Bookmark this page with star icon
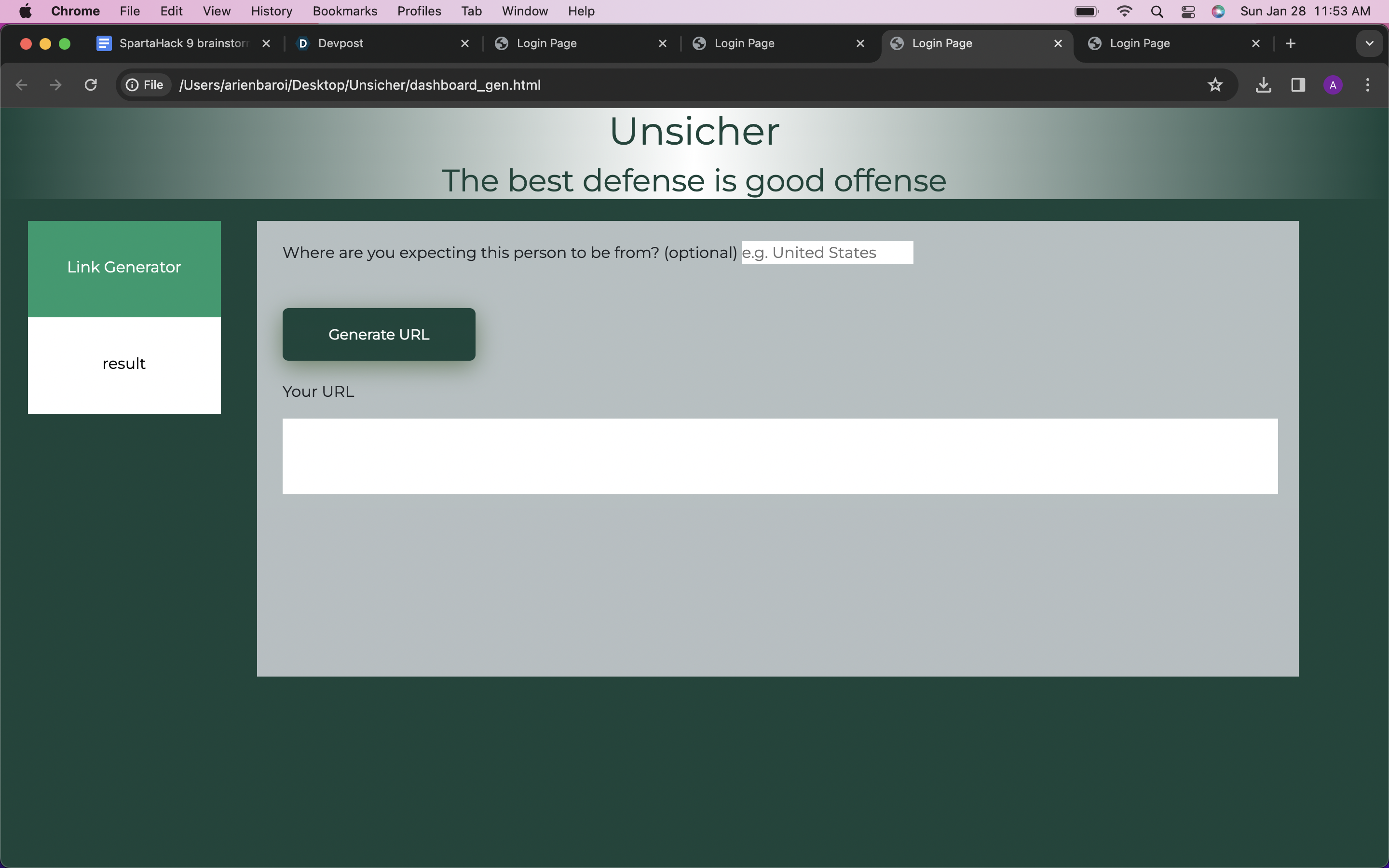This screenshot has height=868, width=1389. pyautogui.click(x=1214, y=85)
